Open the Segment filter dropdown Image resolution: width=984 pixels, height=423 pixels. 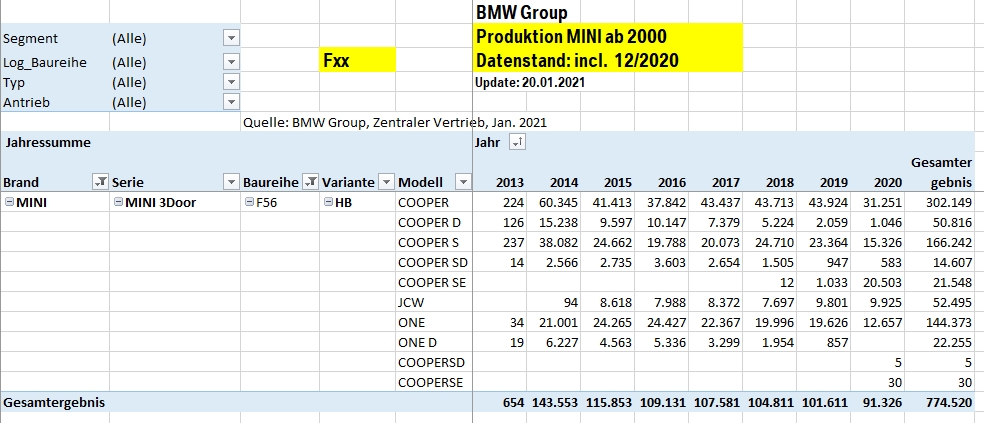[x=231, y=38]
